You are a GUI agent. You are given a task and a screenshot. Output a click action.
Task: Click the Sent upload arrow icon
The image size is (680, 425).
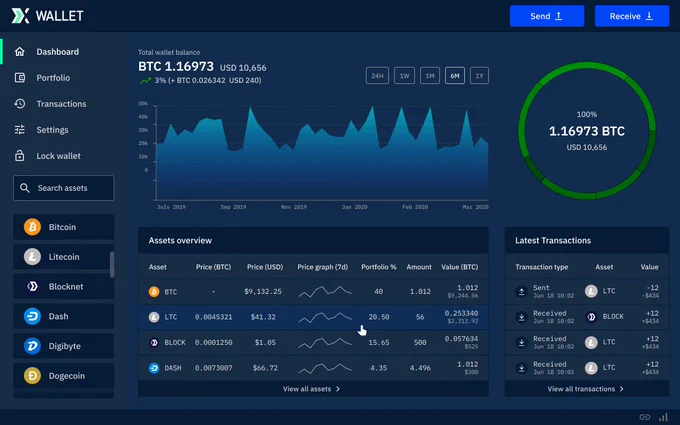tap(522, 291)
